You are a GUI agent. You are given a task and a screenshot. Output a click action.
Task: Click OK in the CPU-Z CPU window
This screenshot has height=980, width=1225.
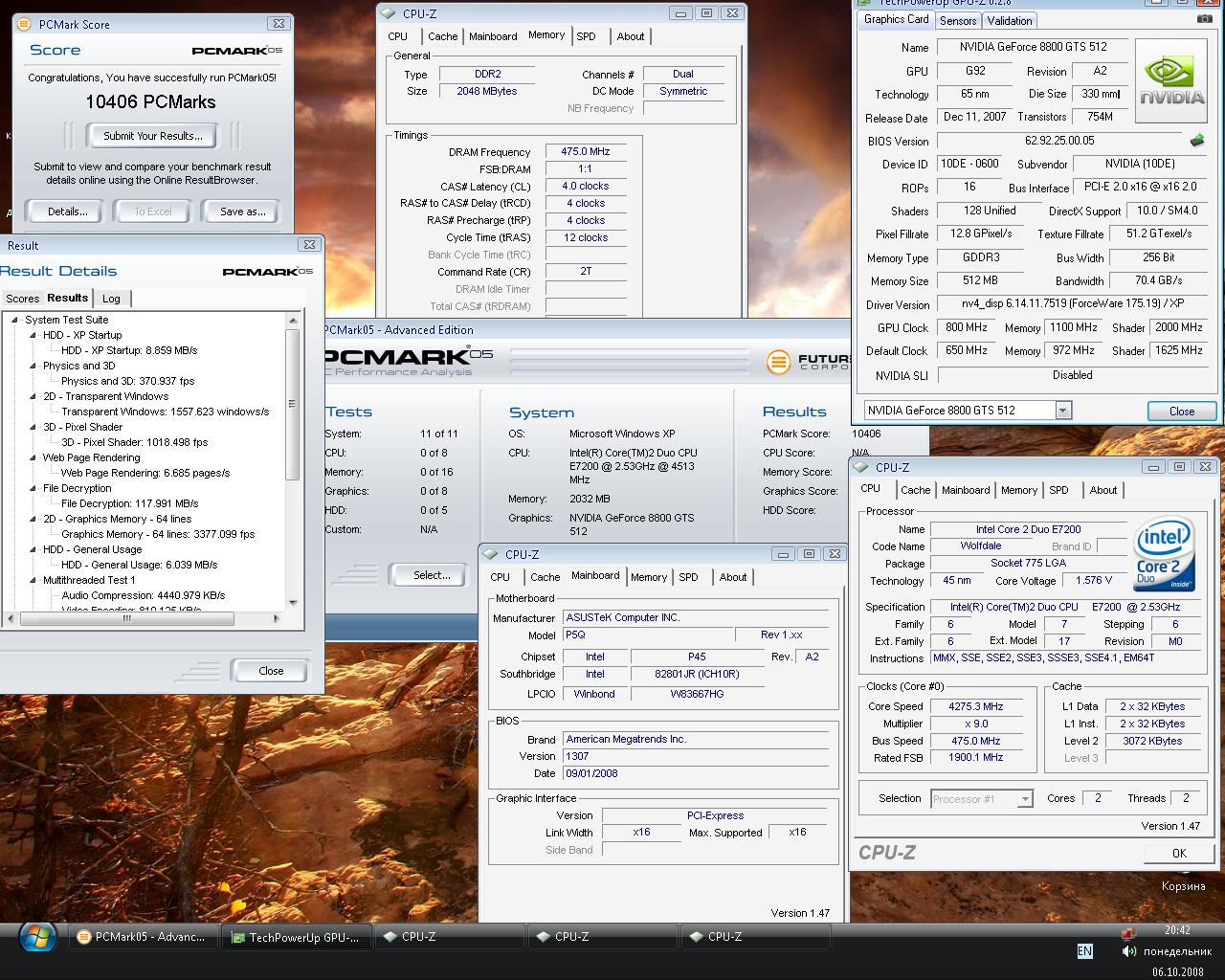(x=1179, y=853)
